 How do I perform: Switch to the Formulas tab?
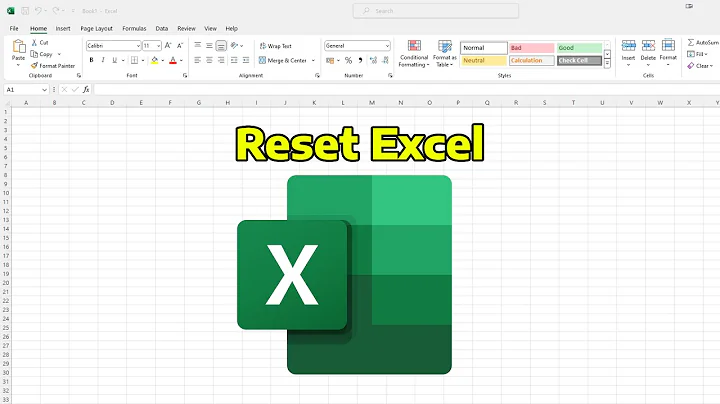tap(134, 28)
